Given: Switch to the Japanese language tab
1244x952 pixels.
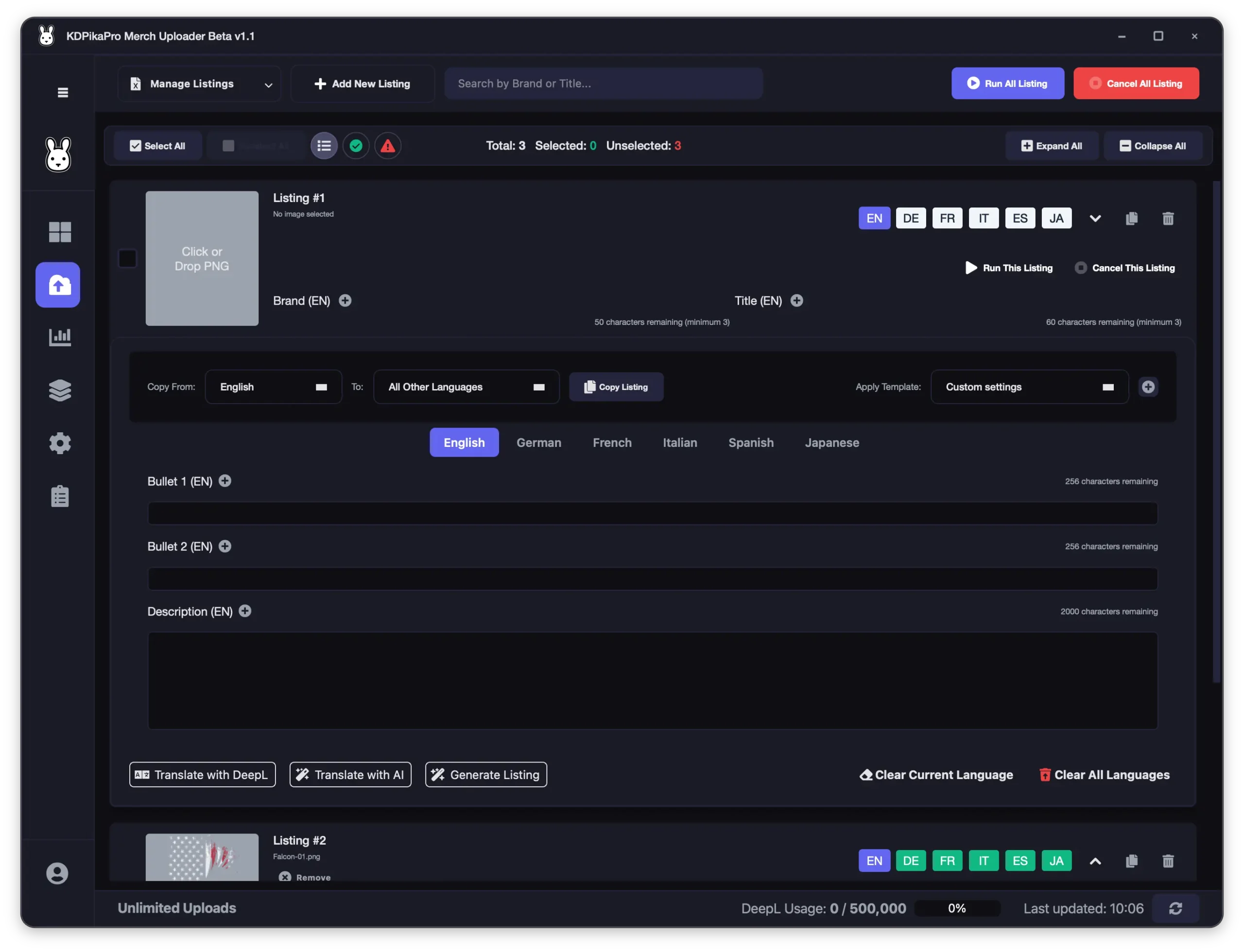Looking at the screenshot, I should 832,442.
